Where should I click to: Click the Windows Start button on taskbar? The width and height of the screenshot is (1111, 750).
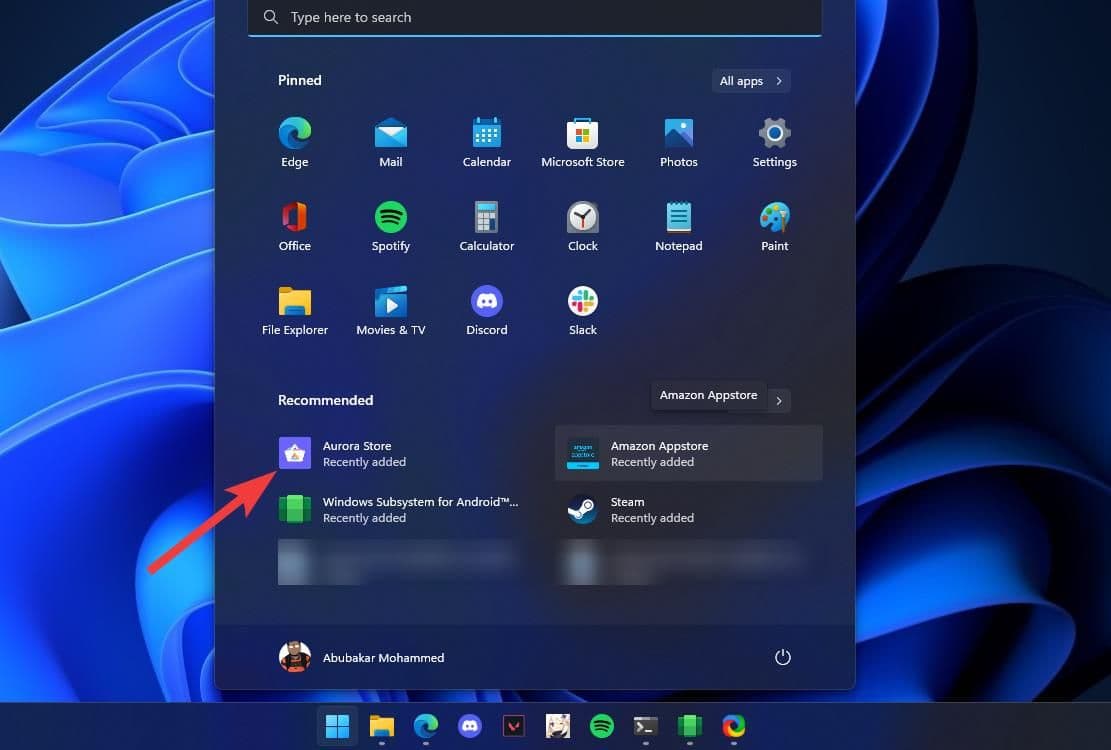click(x=337, y=726)
